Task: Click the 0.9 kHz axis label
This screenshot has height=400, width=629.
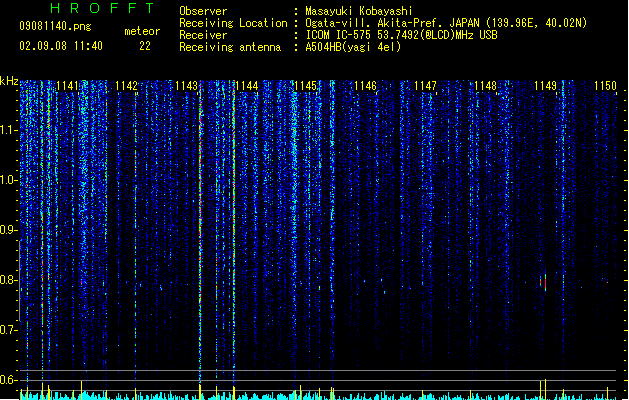Action: coord(8,230)
